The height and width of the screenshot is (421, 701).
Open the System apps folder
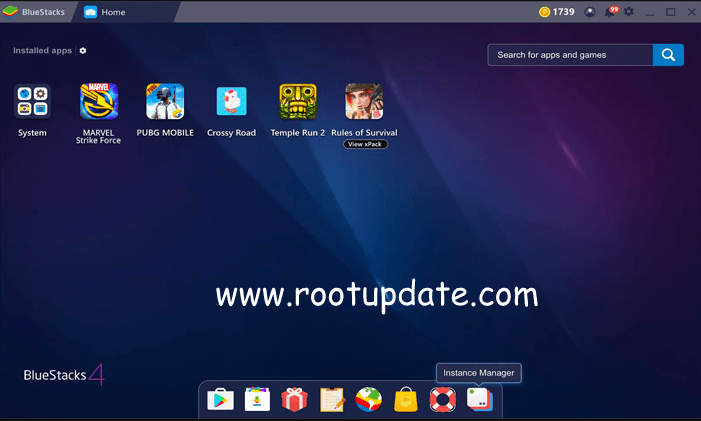click(32, 102)
